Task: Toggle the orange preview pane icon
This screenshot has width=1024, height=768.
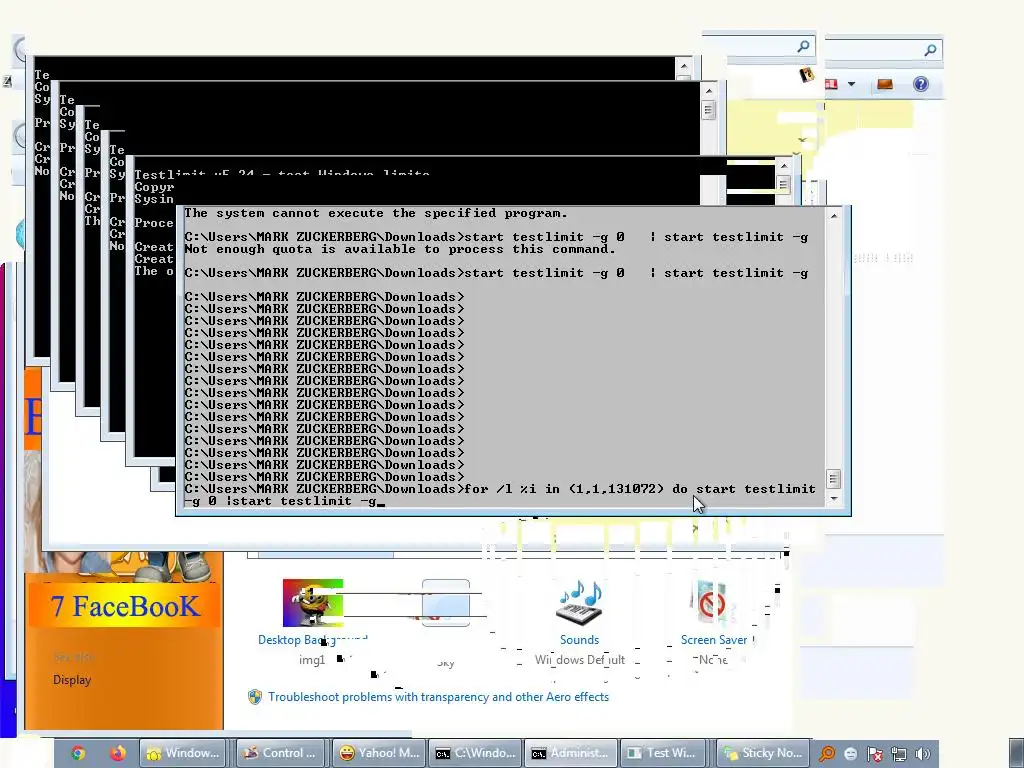Action: (x=885, y=84)
